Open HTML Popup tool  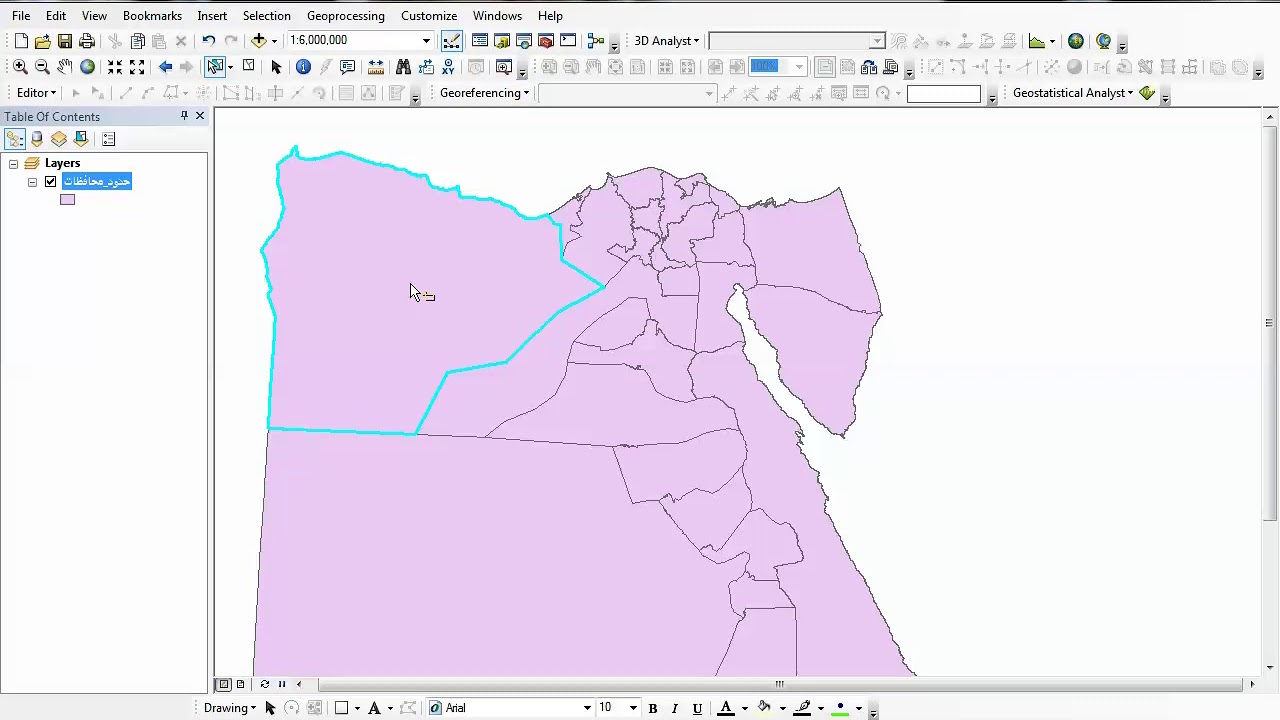coord(347,67)
